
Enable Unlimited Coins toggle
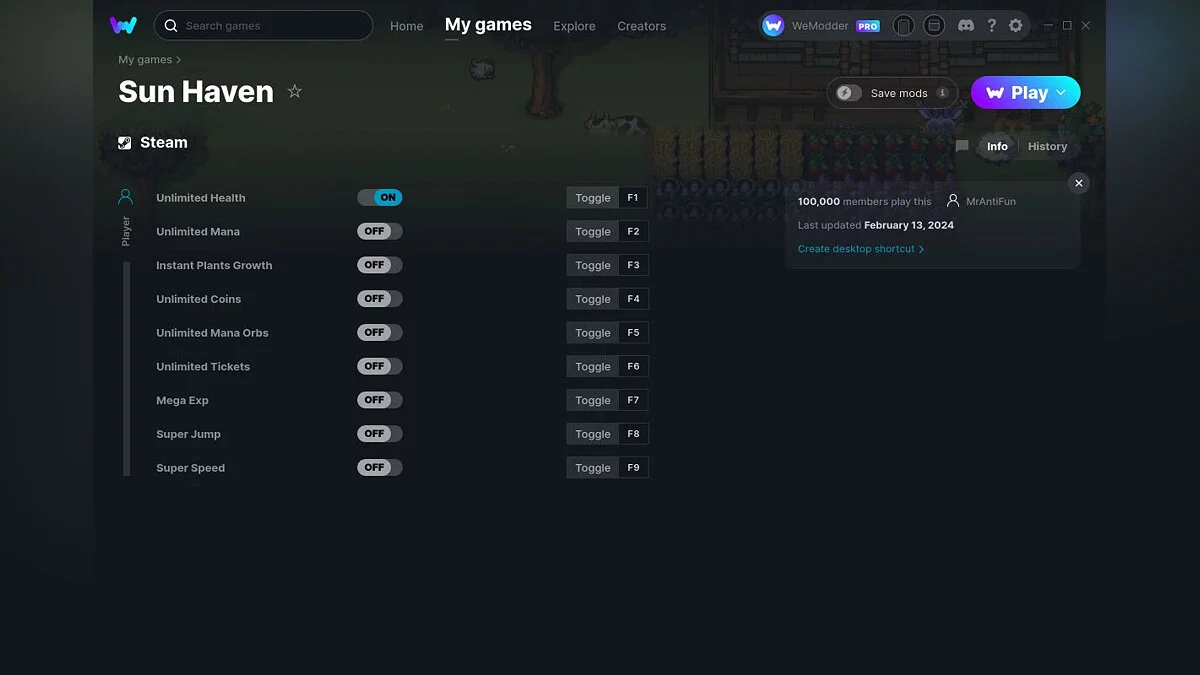(x=380, y=299)
